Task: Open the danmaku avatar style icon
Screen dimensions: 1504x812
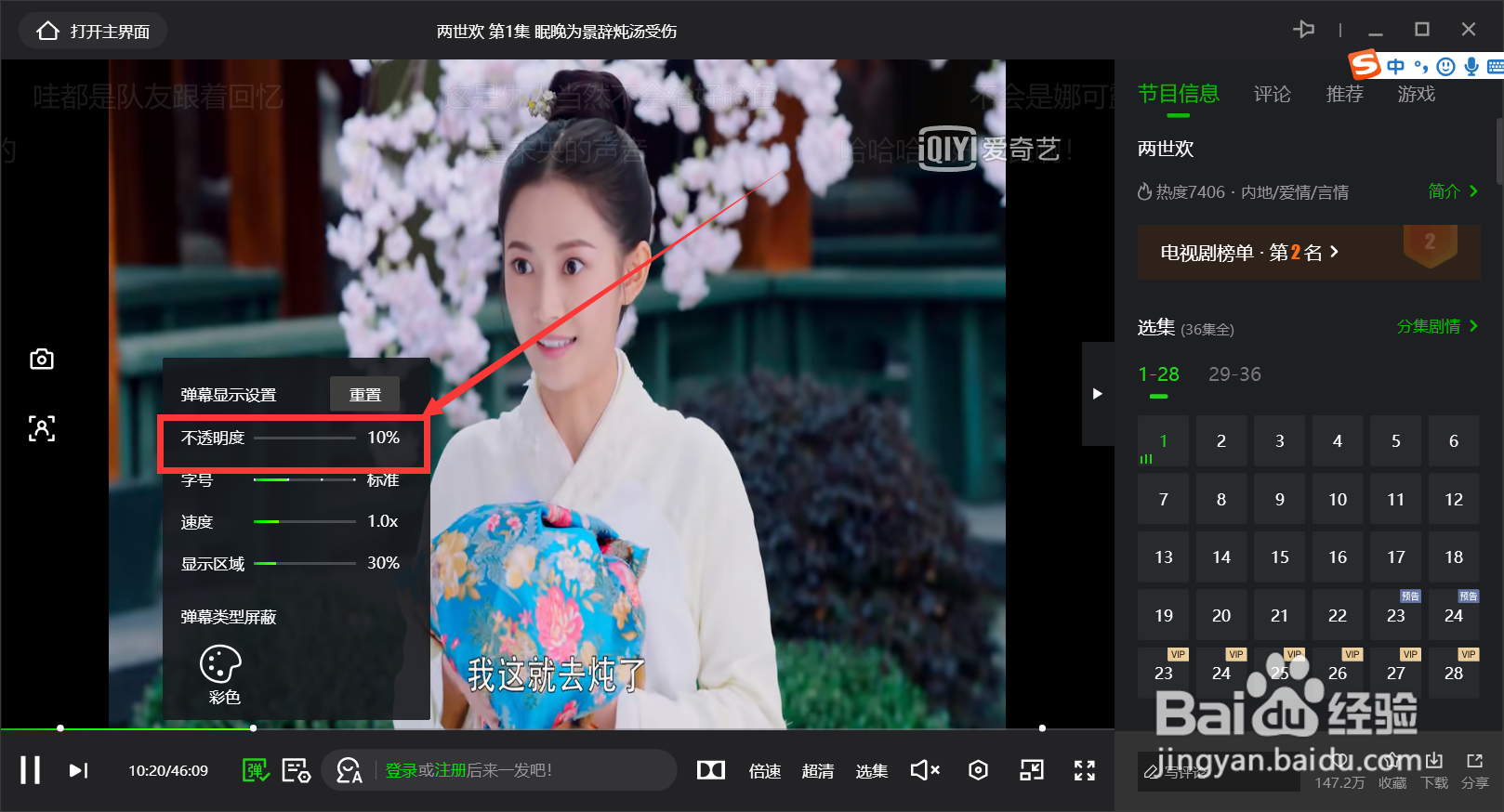Action: [x=350, y=770]
